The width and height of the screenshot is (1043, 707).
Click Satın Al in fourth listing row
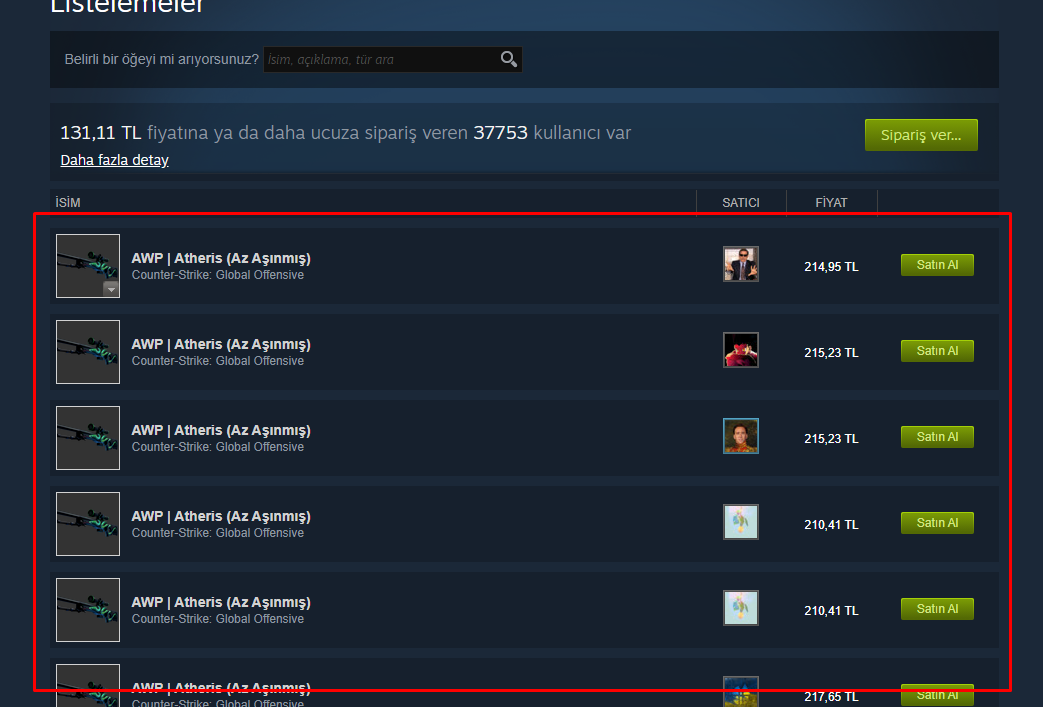937,523
